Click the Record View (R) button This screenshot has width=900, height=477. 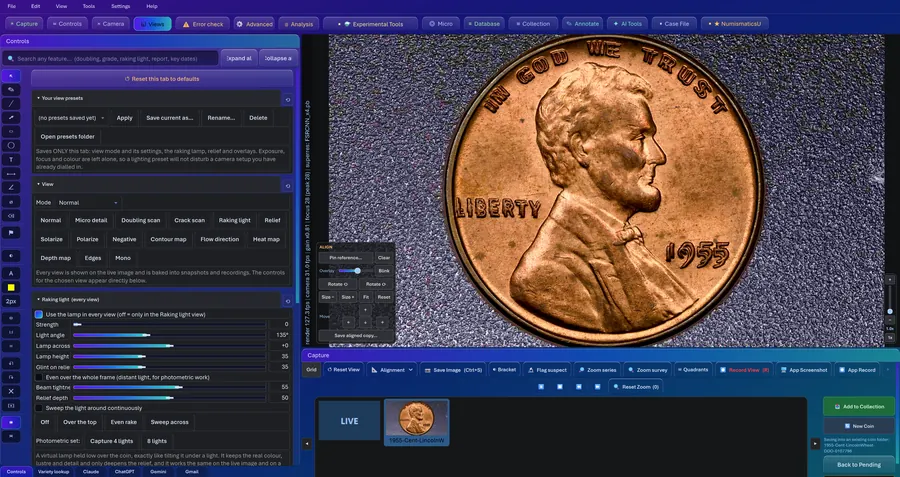pos(744,370)
